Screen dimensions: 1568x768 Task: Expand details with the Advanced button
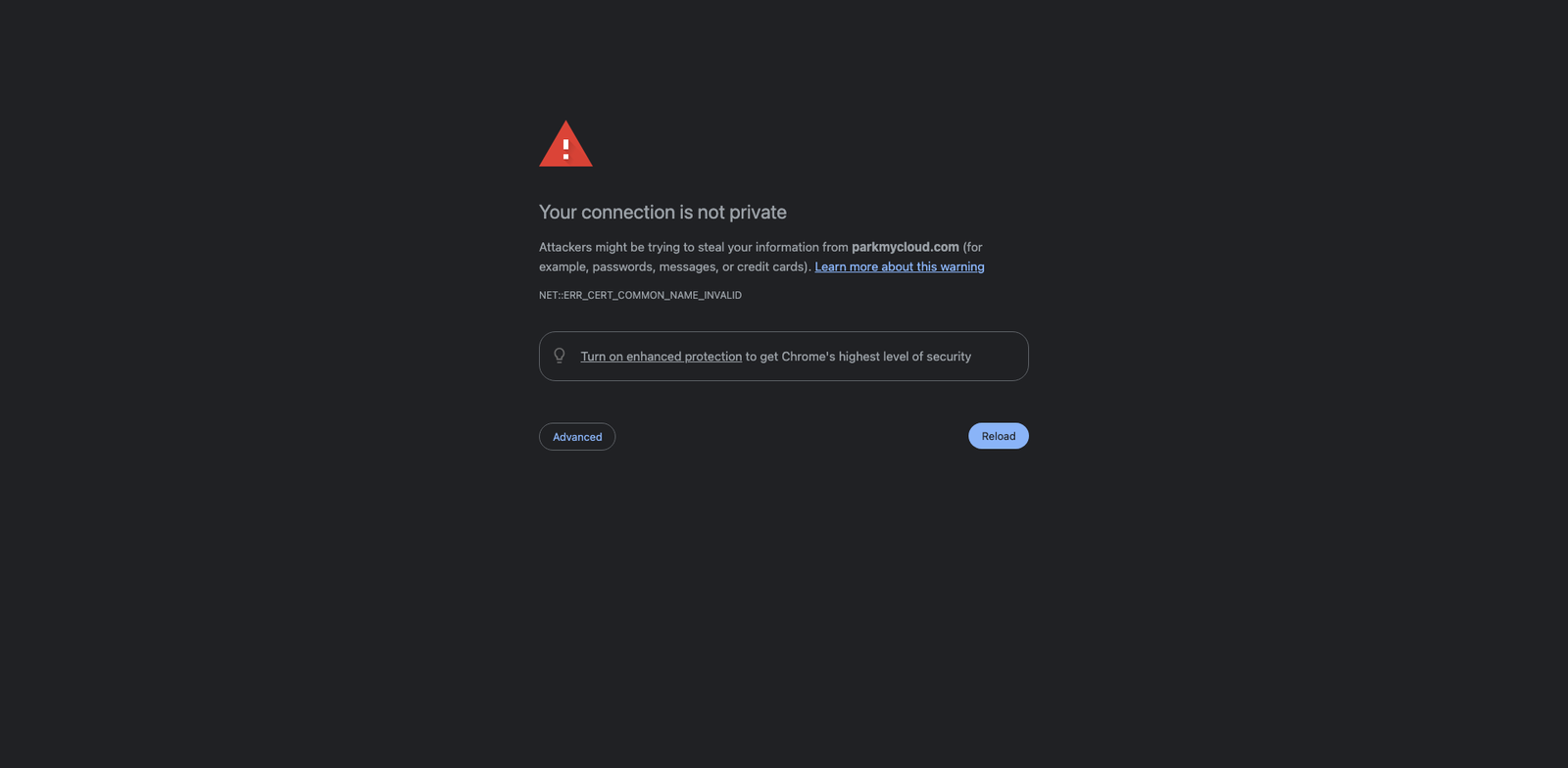tap(577, 437)
